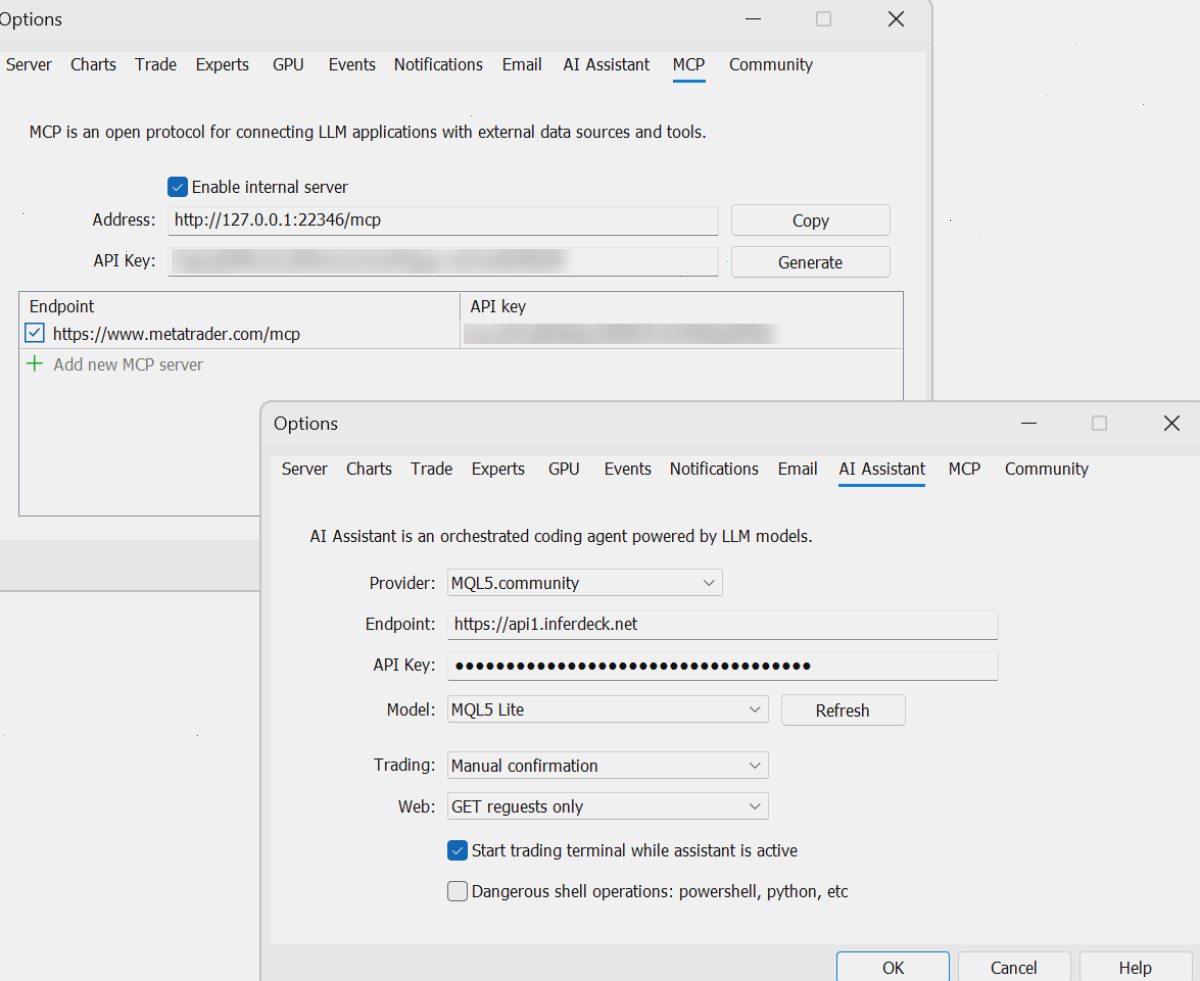This screenshot has height=981, width=1200.
Task: Select the Community tab in front dialog
Action: [x=1046, y=469]
